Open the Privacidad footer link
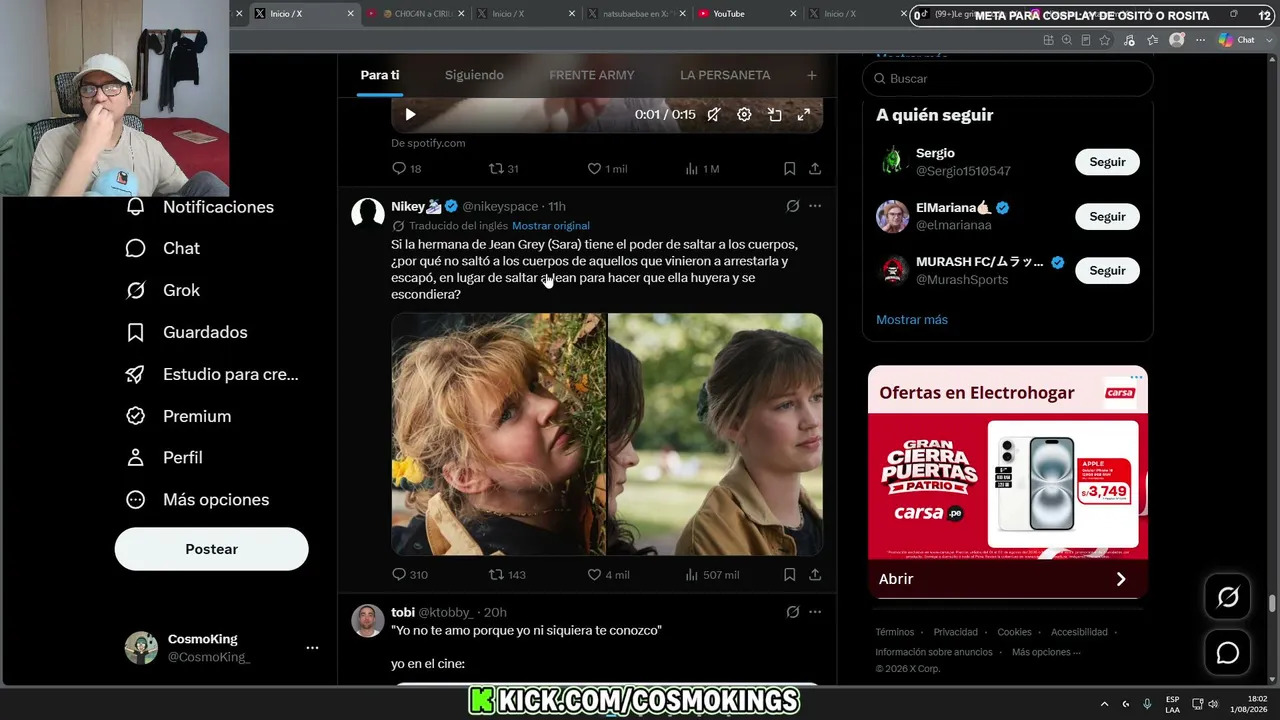The width and height of the screenshot is (1280, 720). [955, 632]
